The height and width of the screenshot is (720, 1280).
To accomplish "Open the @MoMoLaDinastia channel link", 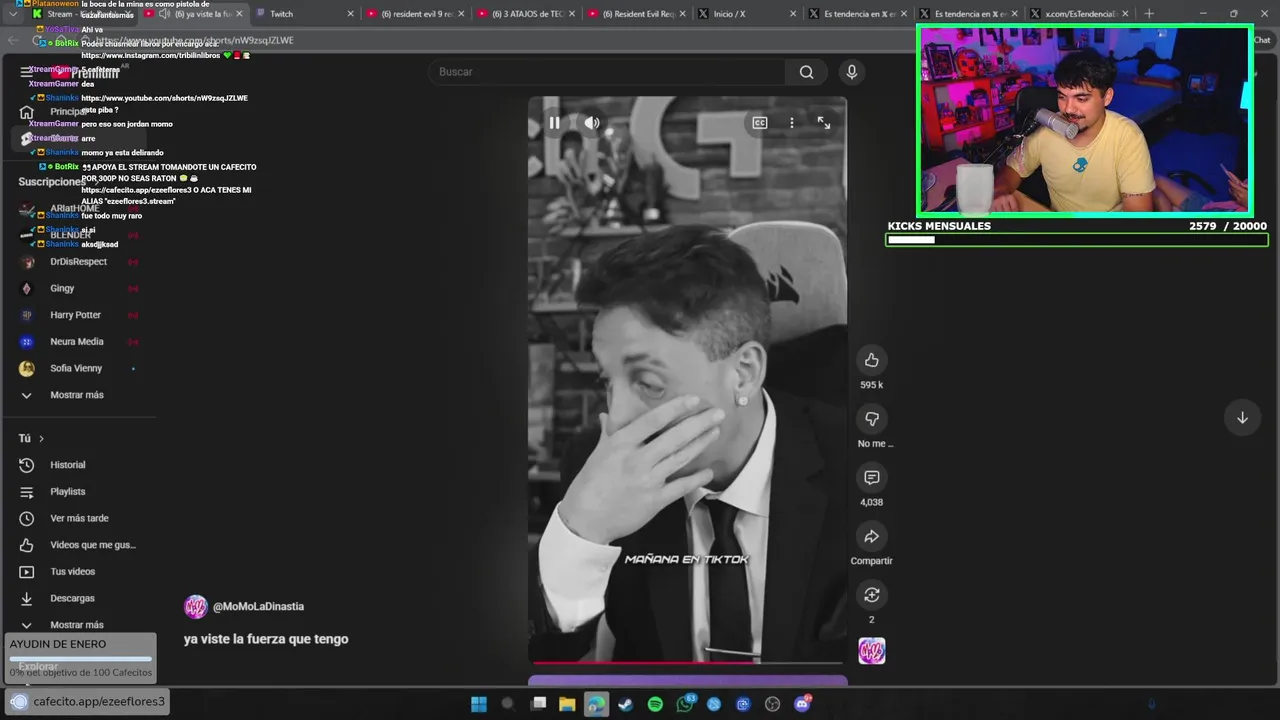I will coord(258,607).
